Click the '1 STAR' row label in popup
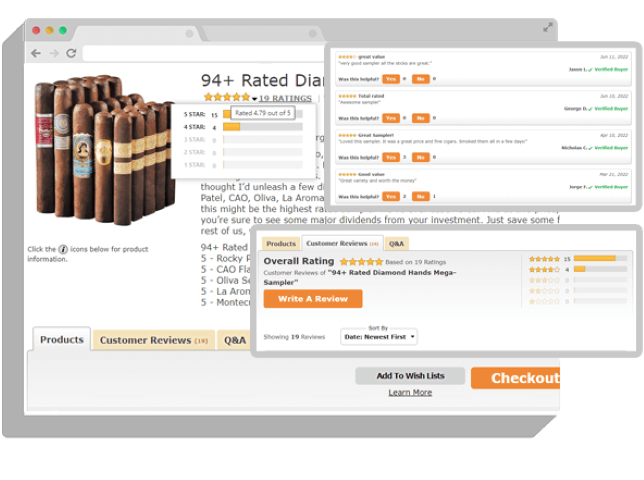644x480 pixels. [x=194, y=165]
